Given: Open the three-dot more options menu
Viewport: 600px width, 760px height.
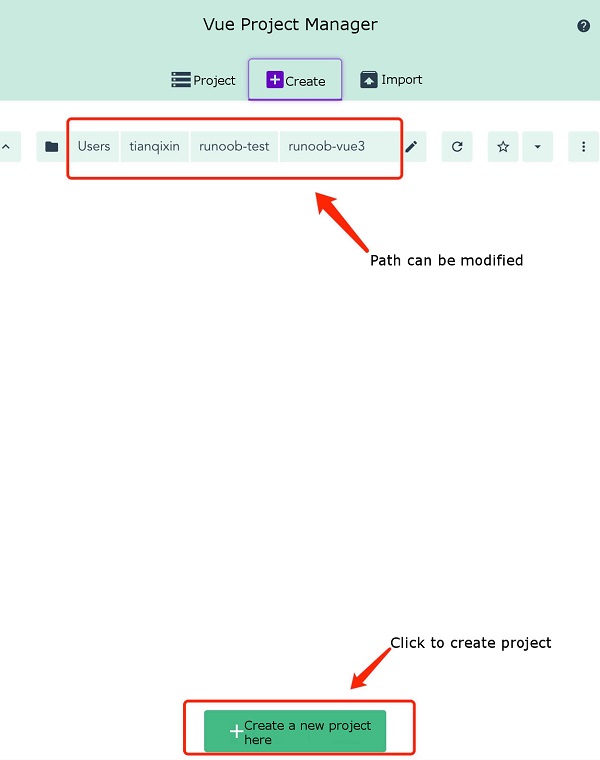Looking at the screenshot, I should pos(584,147).
